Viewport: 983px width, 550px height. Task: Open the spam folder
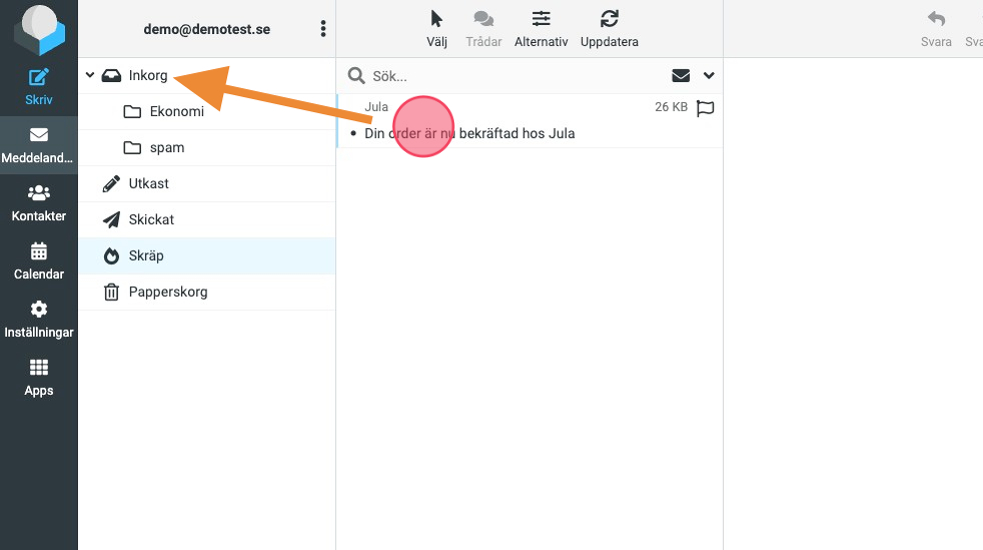[x=166, y=147]
